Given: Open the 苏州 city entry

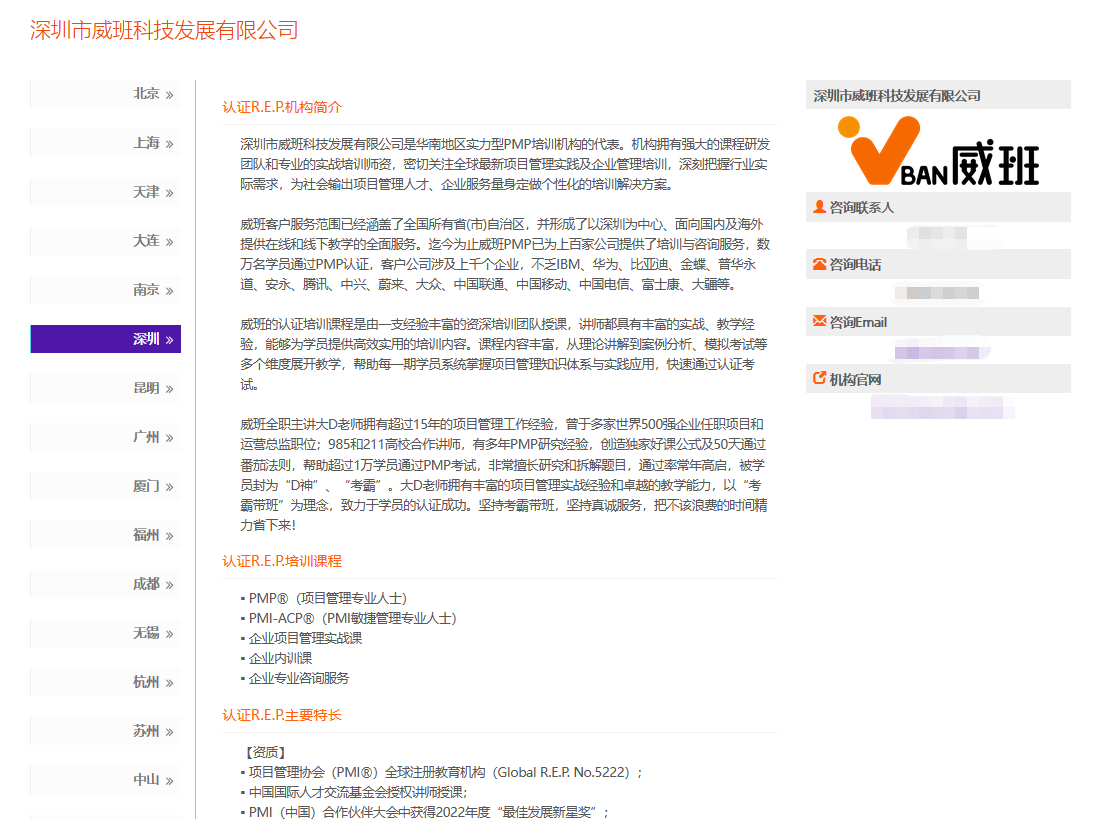Looking at the screenshot, I should [x=106, y=731].
